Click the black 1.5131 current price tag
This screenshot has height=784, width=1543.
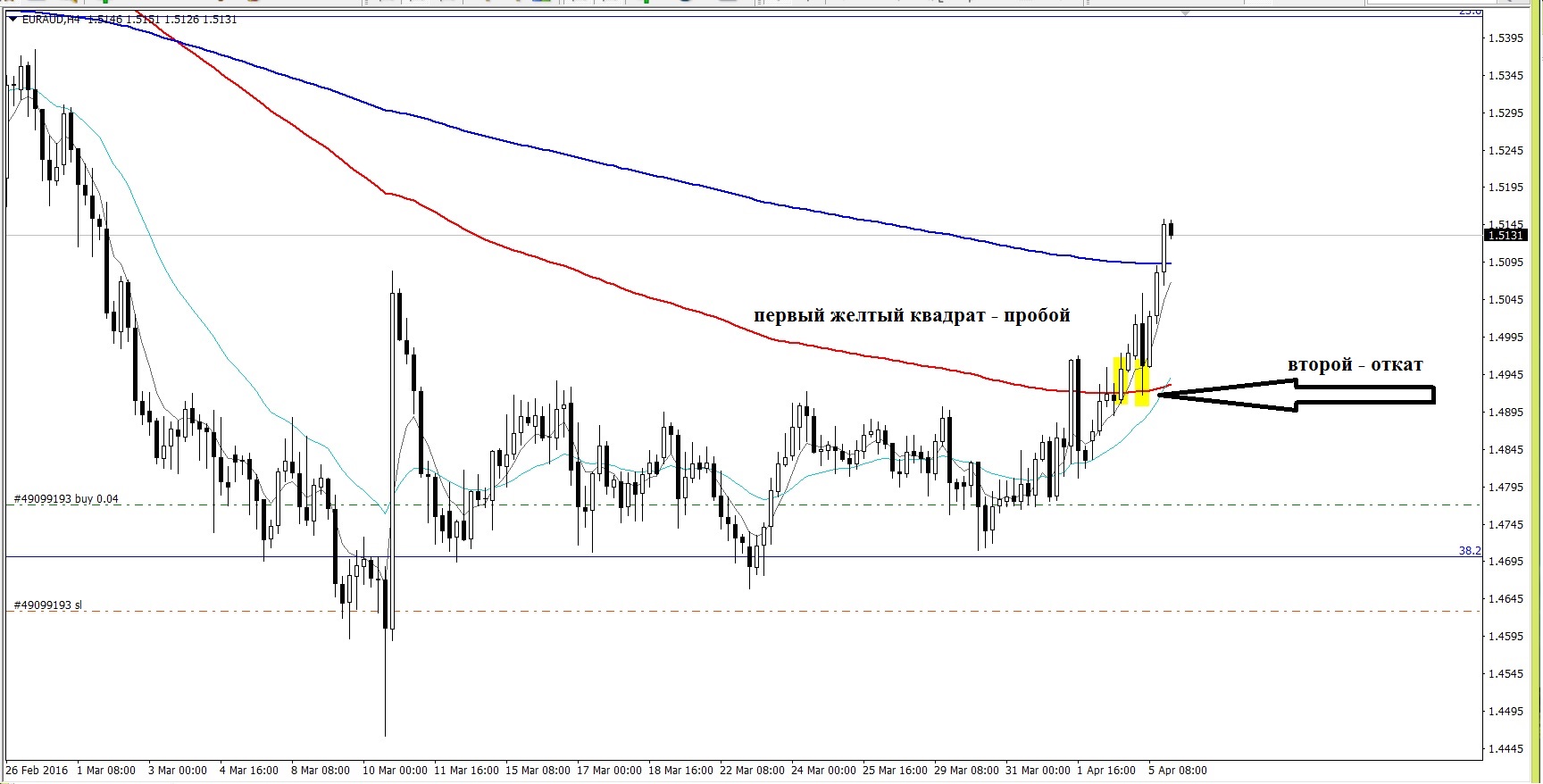(1505, 236)
